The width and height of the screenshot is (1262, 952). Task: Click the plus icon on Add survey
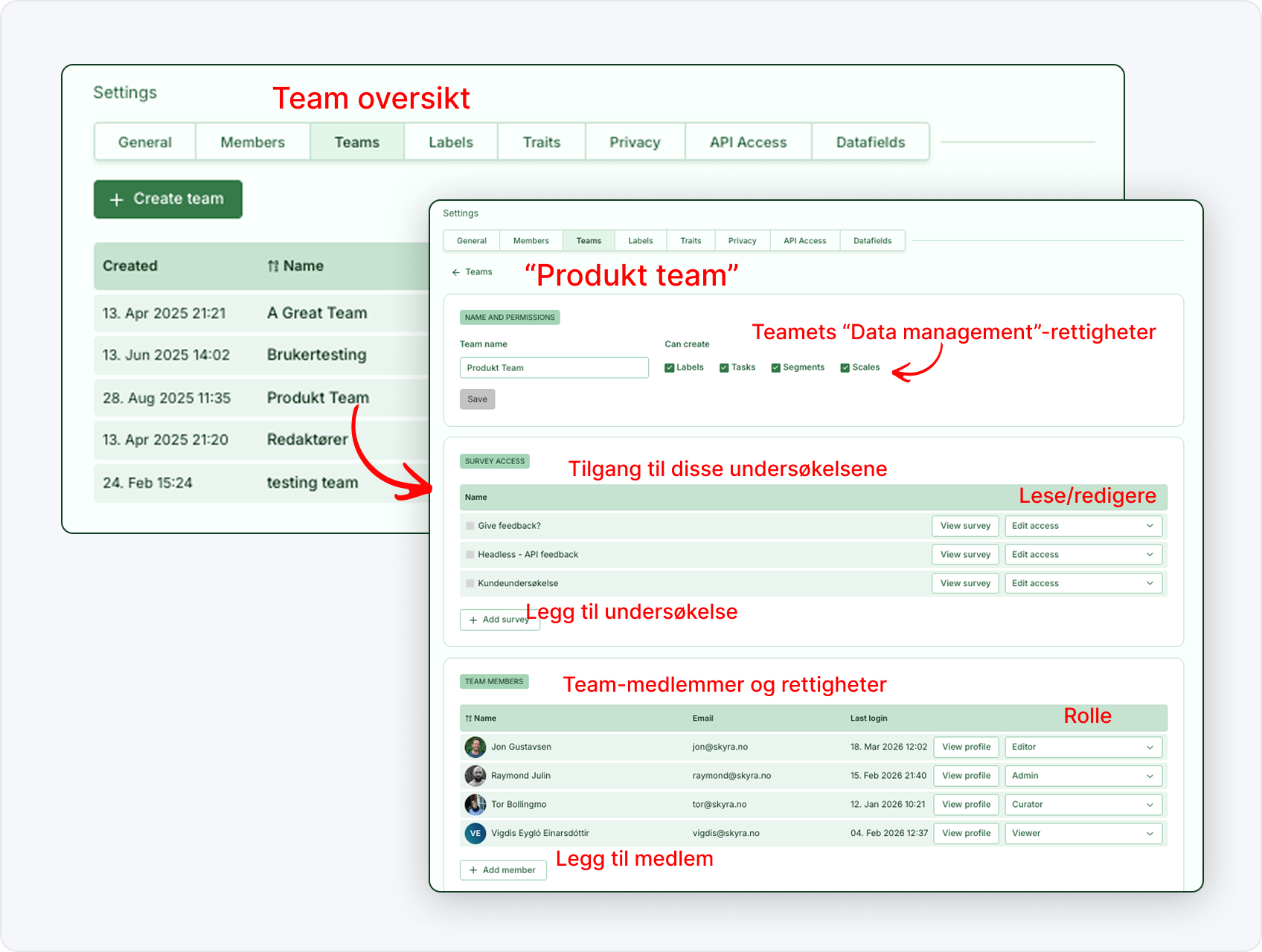click(x=473, y=620)
